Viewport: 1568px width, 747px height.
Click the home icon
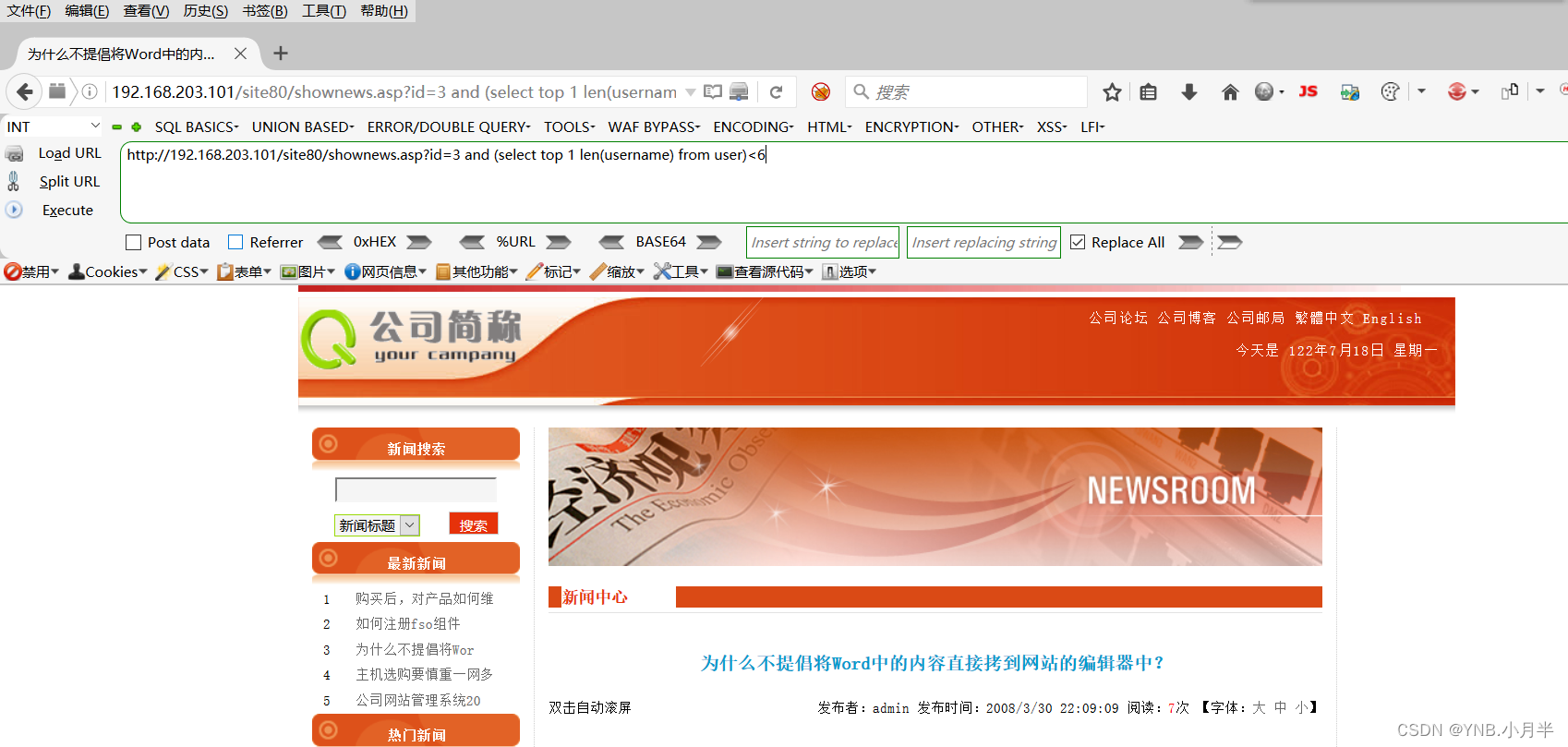coord(1230,91)
